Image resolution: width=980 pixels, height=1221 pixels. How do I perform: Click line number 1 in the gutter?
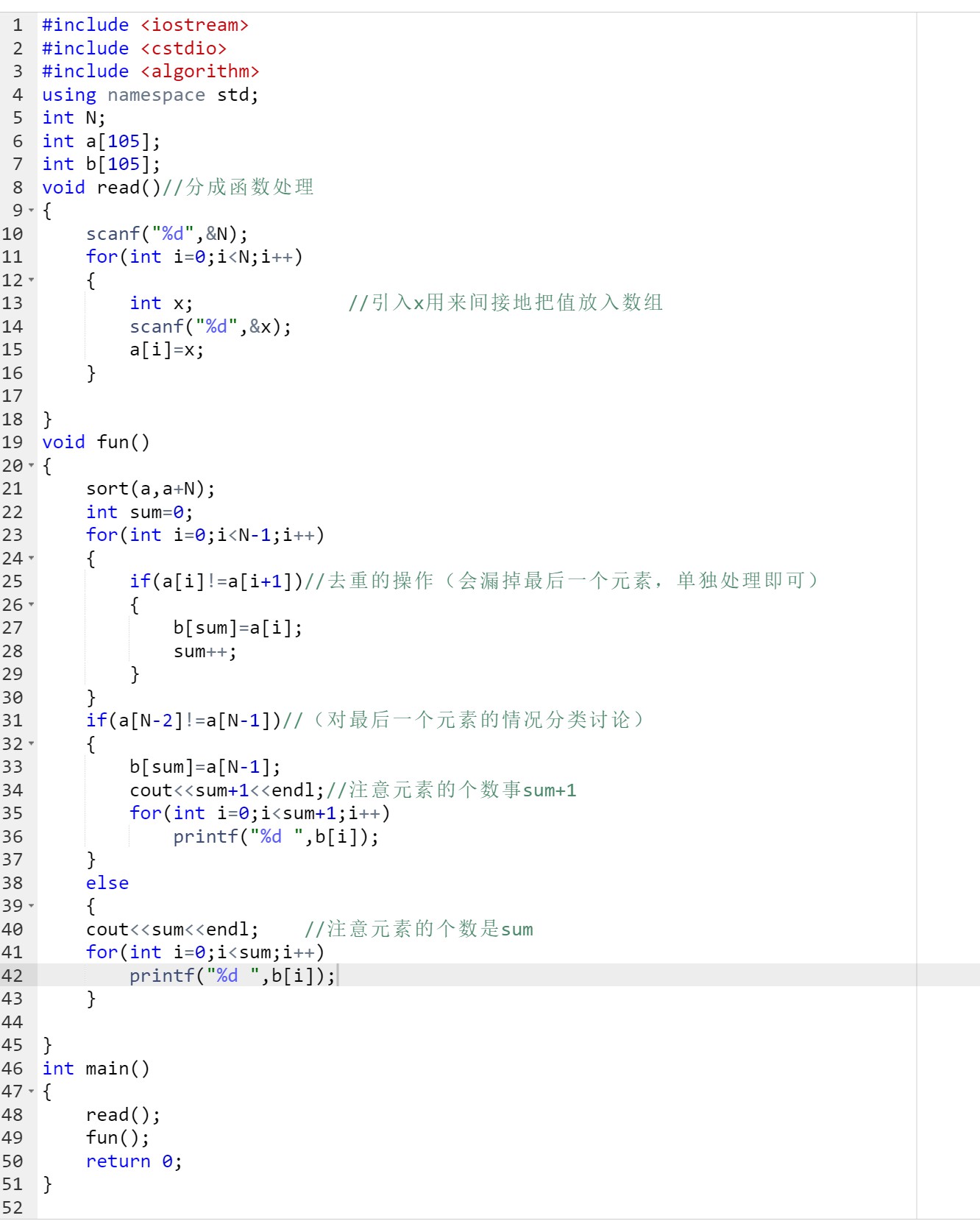(18, 25)
